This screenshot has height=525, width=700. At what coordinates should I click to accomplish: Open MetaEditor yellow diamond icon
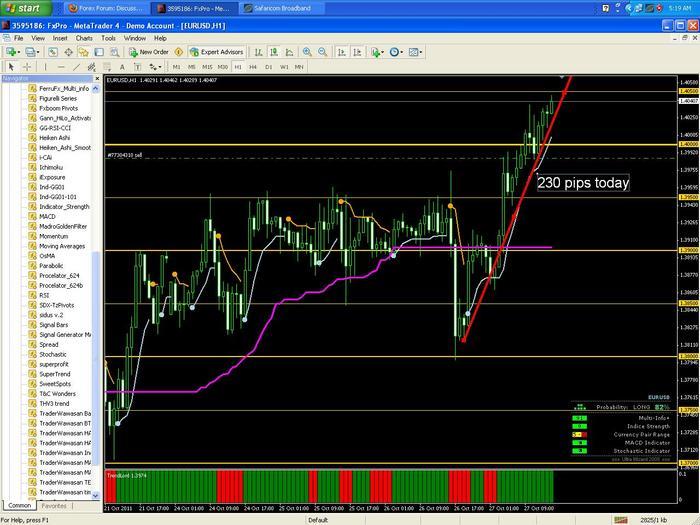tap(179, 52)
